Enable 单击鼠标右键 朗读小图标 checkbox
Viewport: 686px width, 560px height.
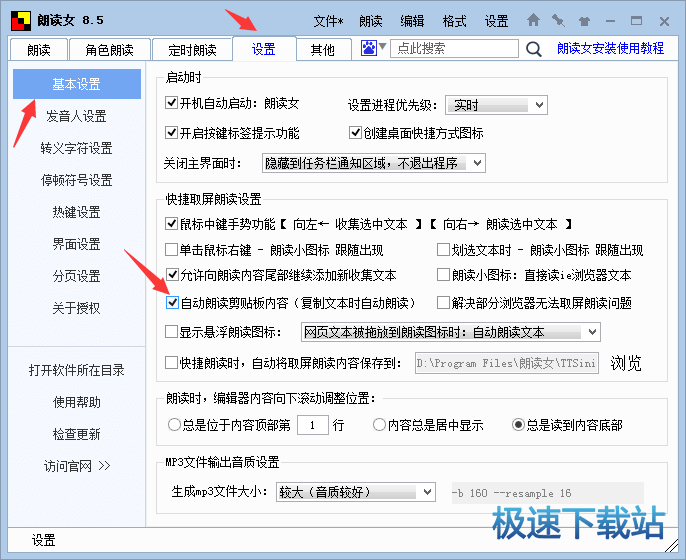tap(172, 250)
